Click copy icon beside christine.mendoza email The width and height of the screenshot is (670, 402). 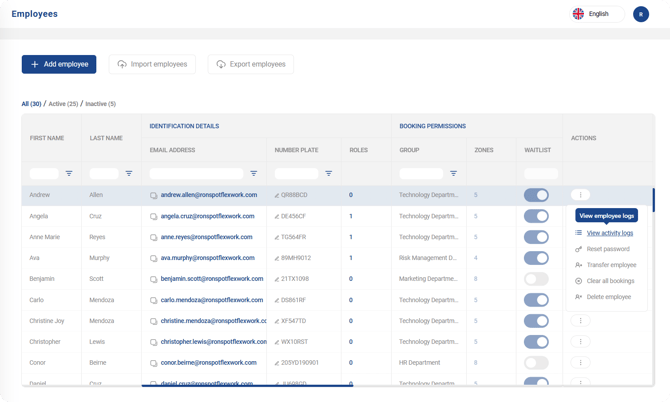(153, 321)
